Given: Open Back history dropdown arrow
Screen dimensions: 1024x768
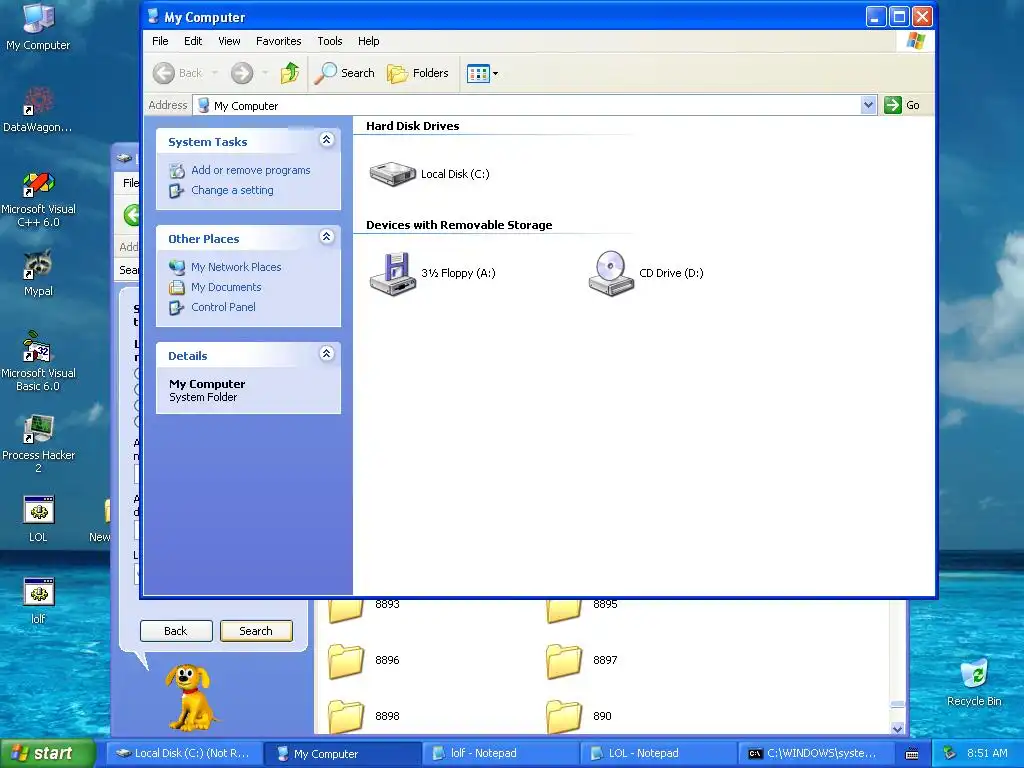Looking at the screenshot, I should 214,73.
